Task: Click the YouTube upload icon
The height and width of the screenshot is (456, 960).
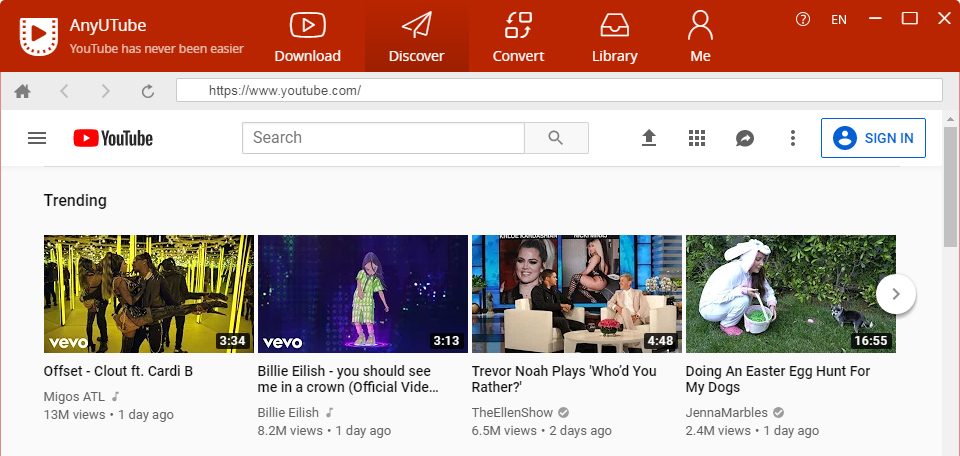Action: coord(649,138)
